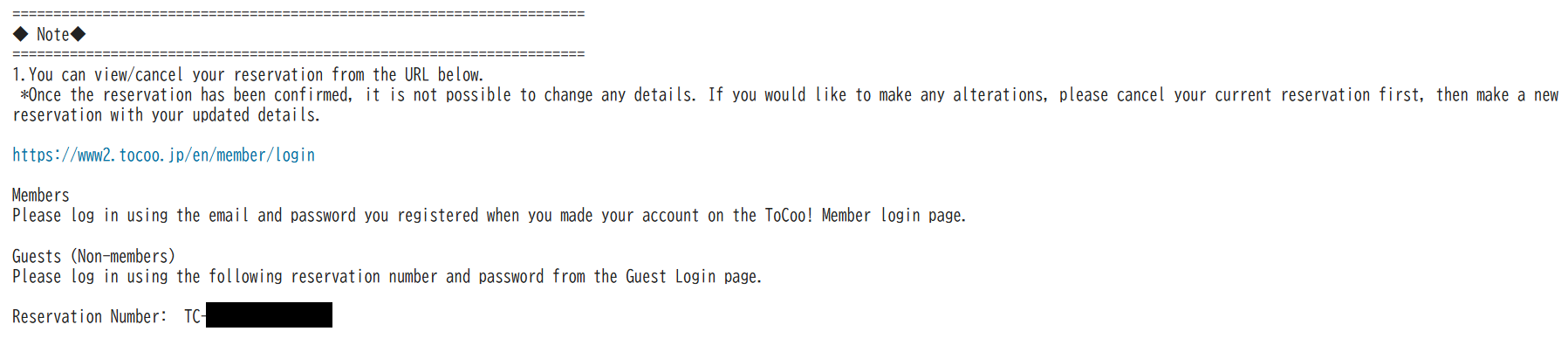
Task: Click the black diamond before Note
Action: [21, 34]
